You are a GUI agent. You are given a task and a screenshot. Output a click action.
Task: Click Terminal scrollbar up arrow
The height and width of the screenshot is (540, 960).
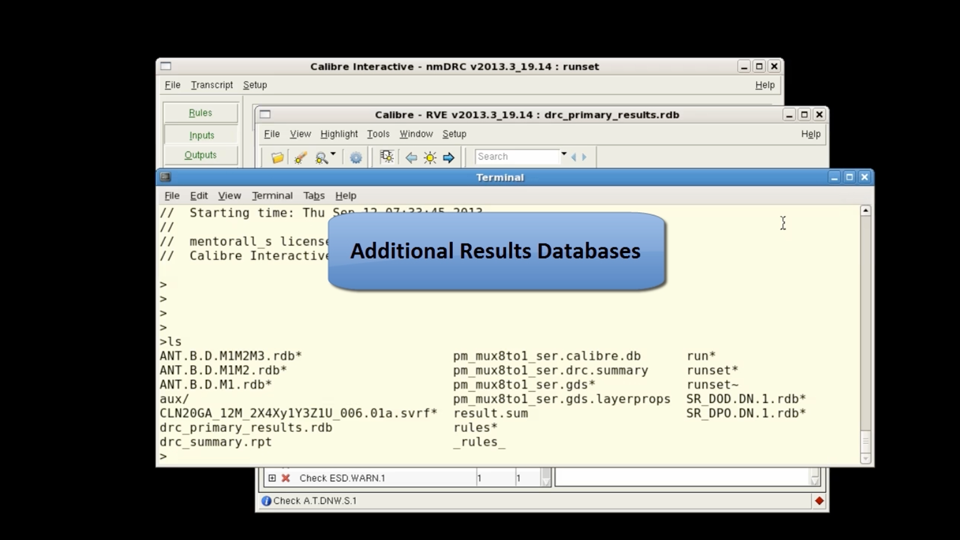(865, 211)
